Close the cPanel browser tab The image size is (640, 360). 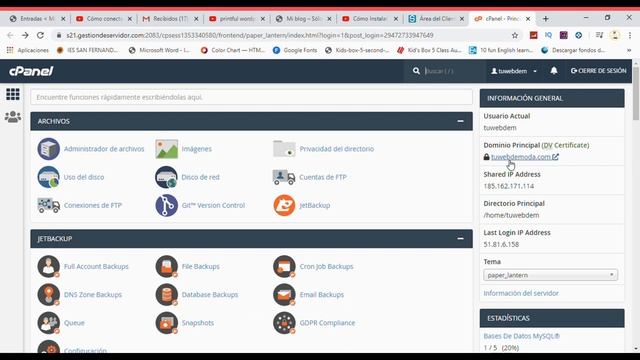point(528,19)
